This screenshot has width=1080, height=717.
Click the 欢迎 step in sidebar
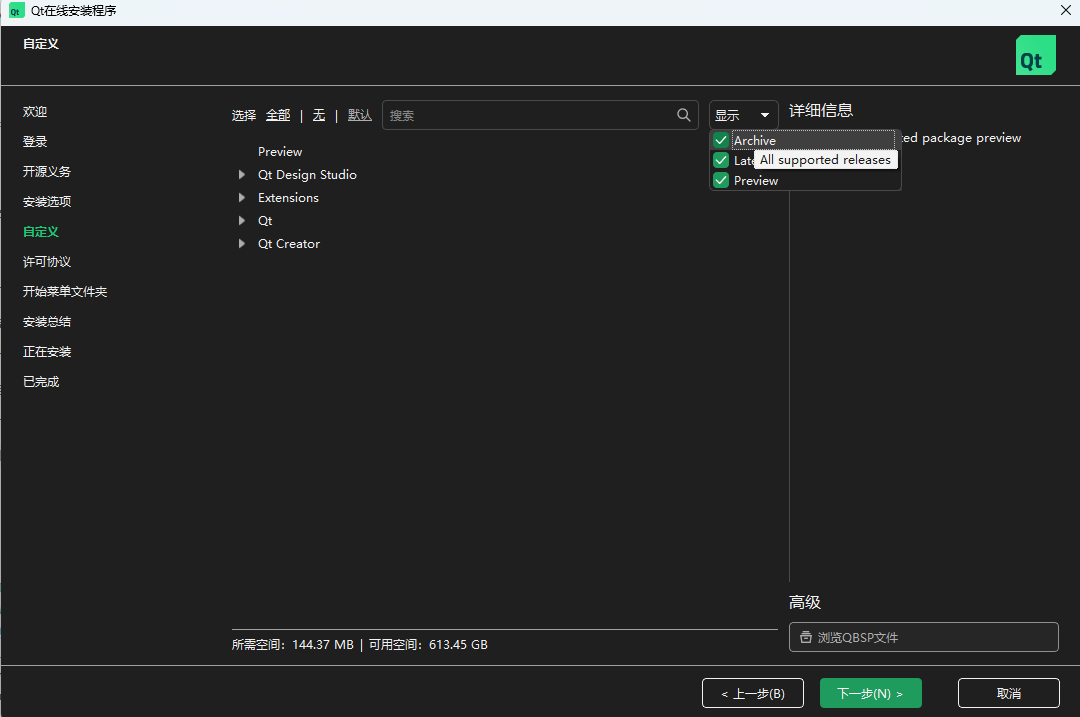34,112
